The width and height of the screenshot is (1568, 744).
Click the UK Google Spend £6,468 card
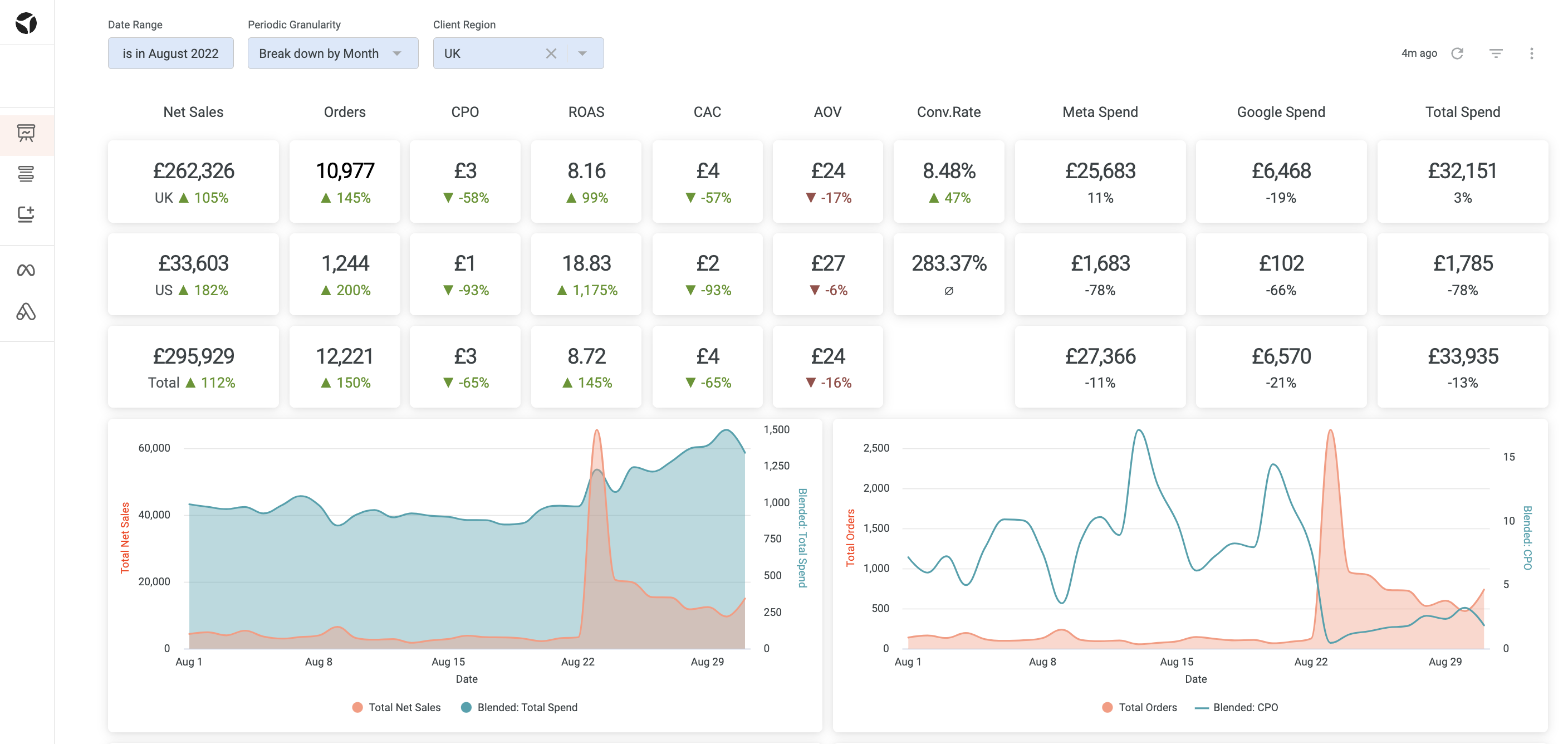pos(1281,182)
